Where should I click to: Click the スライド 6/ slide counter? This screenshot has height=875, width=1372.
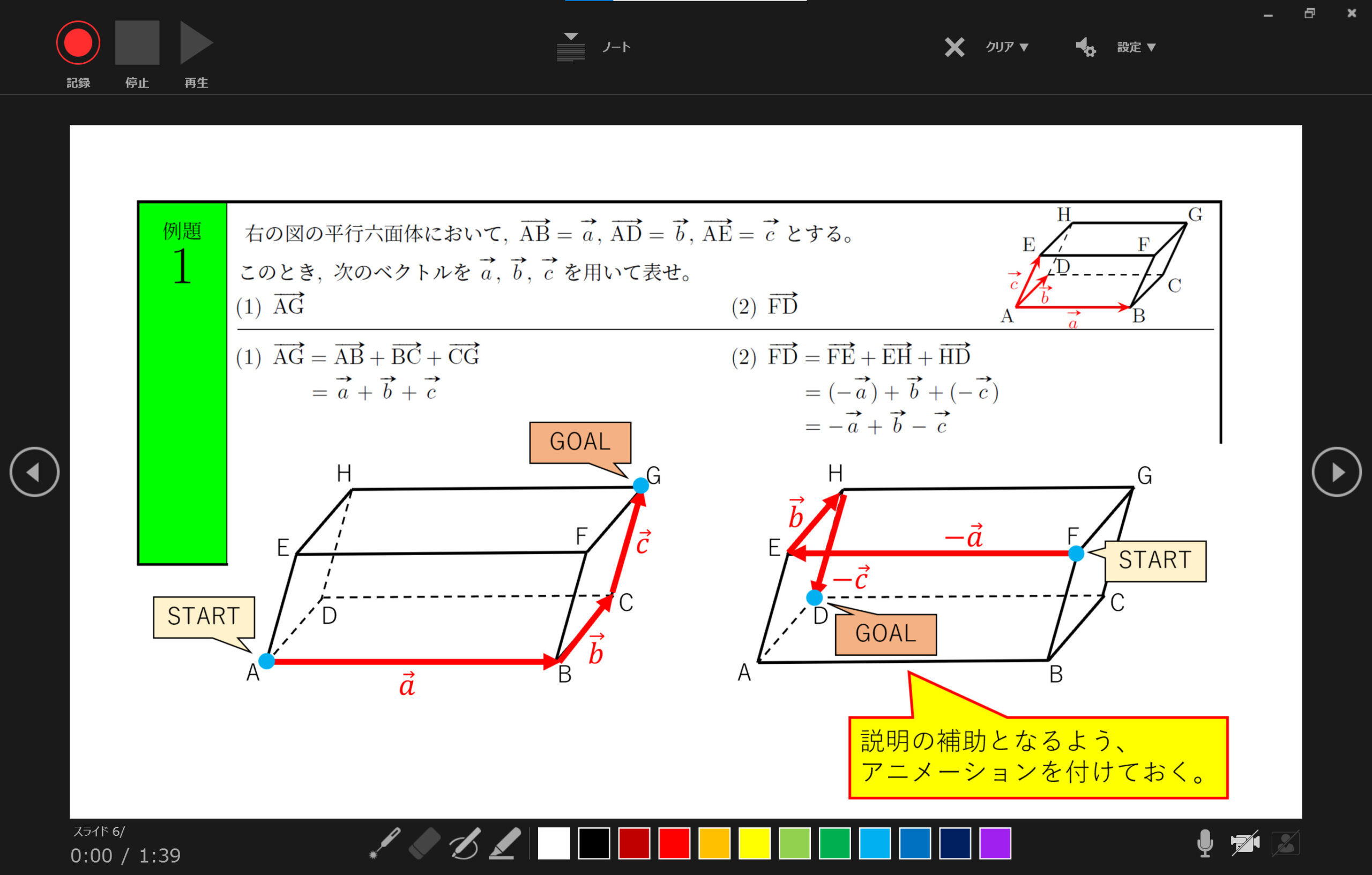(x=99, y=831)
